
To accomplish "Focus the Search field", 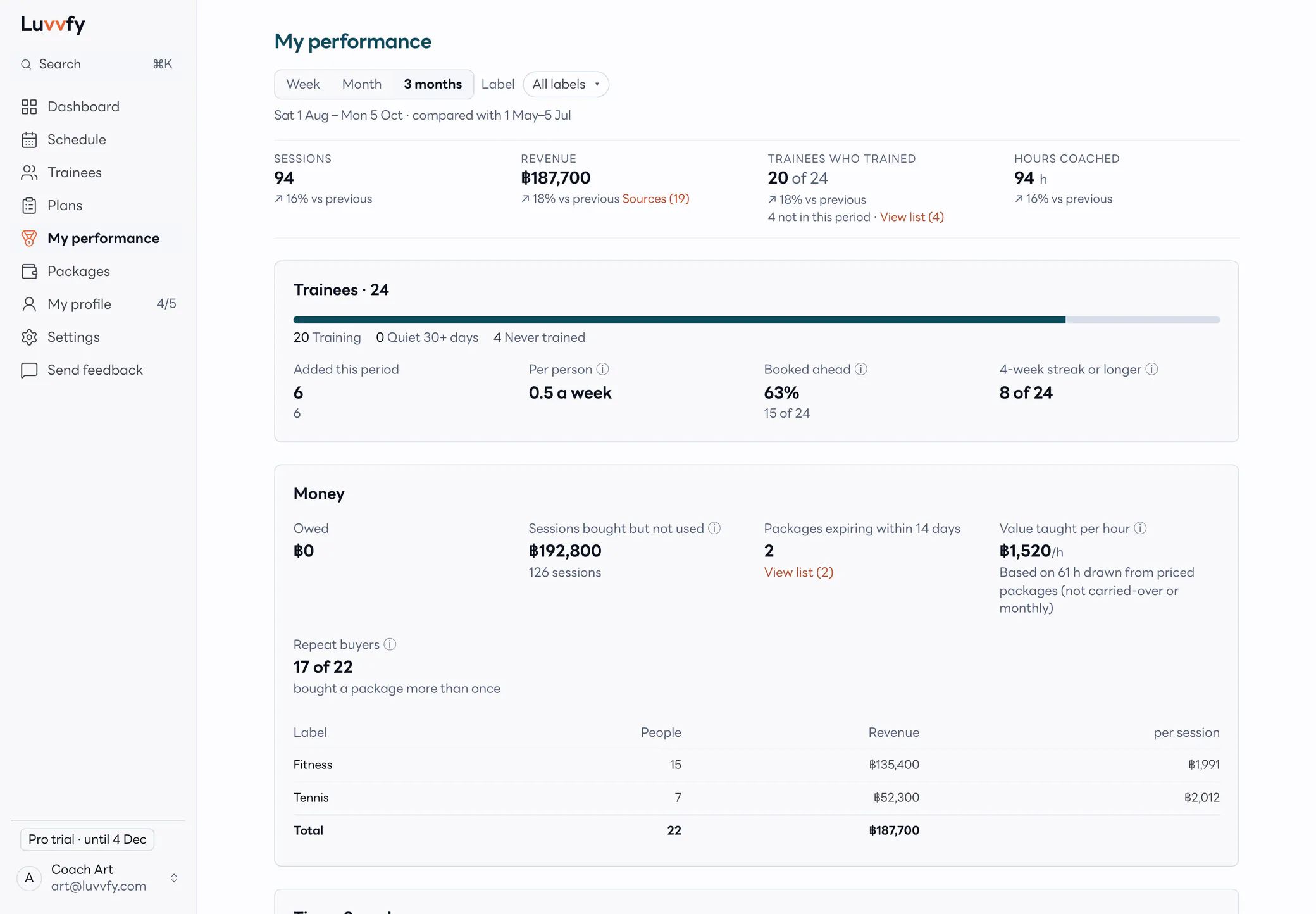I will [x=98, y=64].
